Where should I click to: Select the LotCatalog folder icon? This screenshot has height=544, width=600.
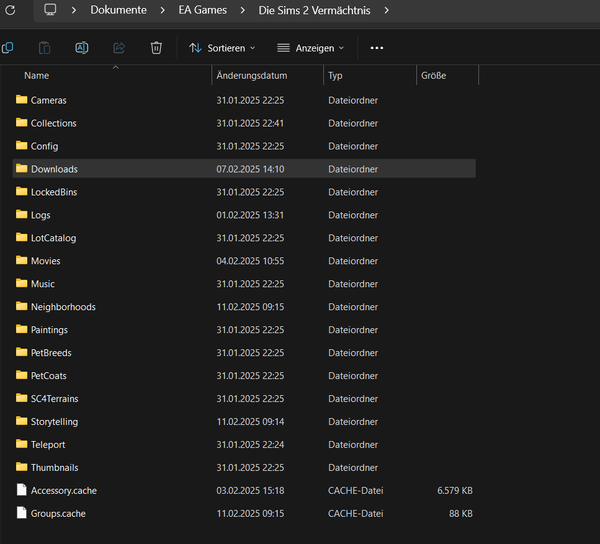(21, 238)
